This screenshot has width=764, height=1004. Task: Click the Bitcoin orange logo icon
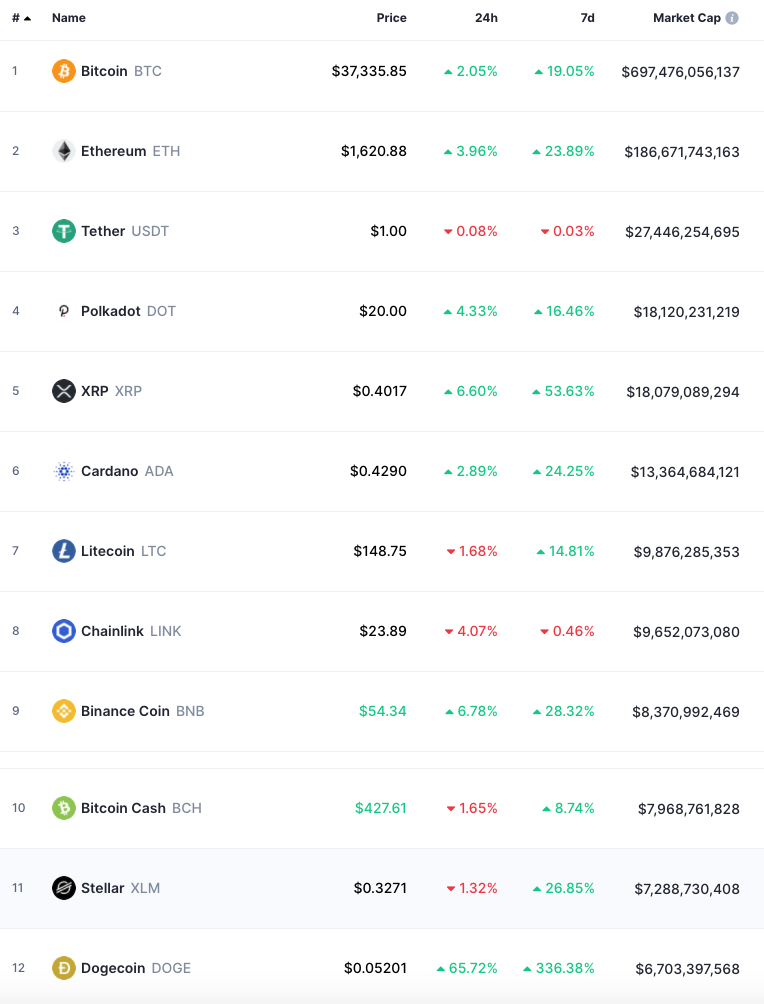click(63, 71)
